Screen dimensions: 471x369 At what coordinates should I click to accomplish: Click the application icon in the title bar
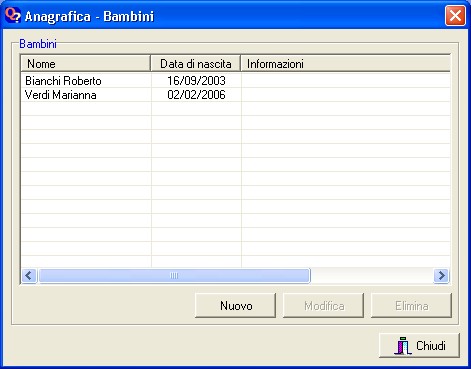pyautogui.click(x=13, y=15)
